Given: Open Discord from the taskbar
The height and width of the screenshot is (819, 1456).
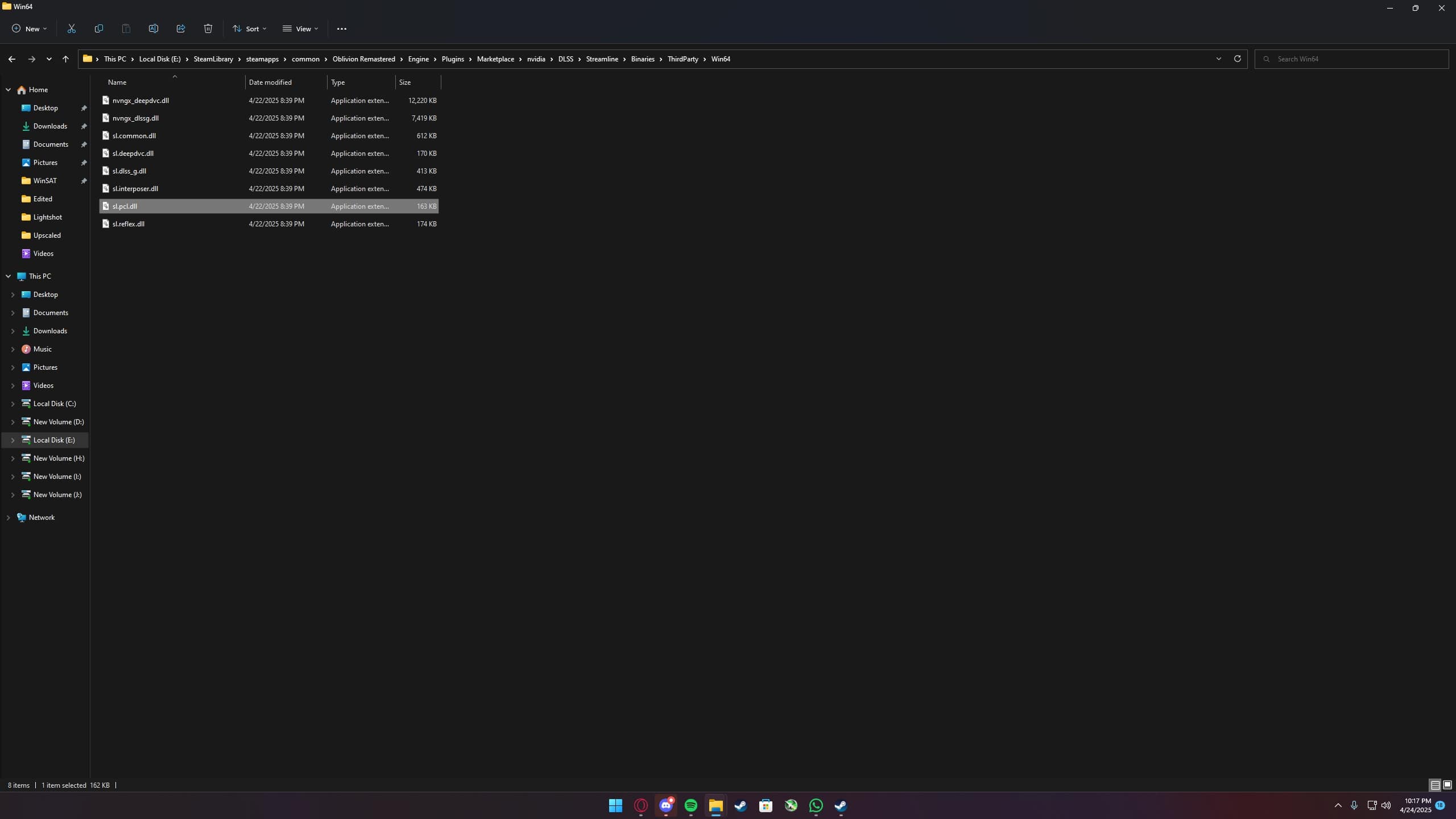Looking at the screenshot, I should (666, 805).
